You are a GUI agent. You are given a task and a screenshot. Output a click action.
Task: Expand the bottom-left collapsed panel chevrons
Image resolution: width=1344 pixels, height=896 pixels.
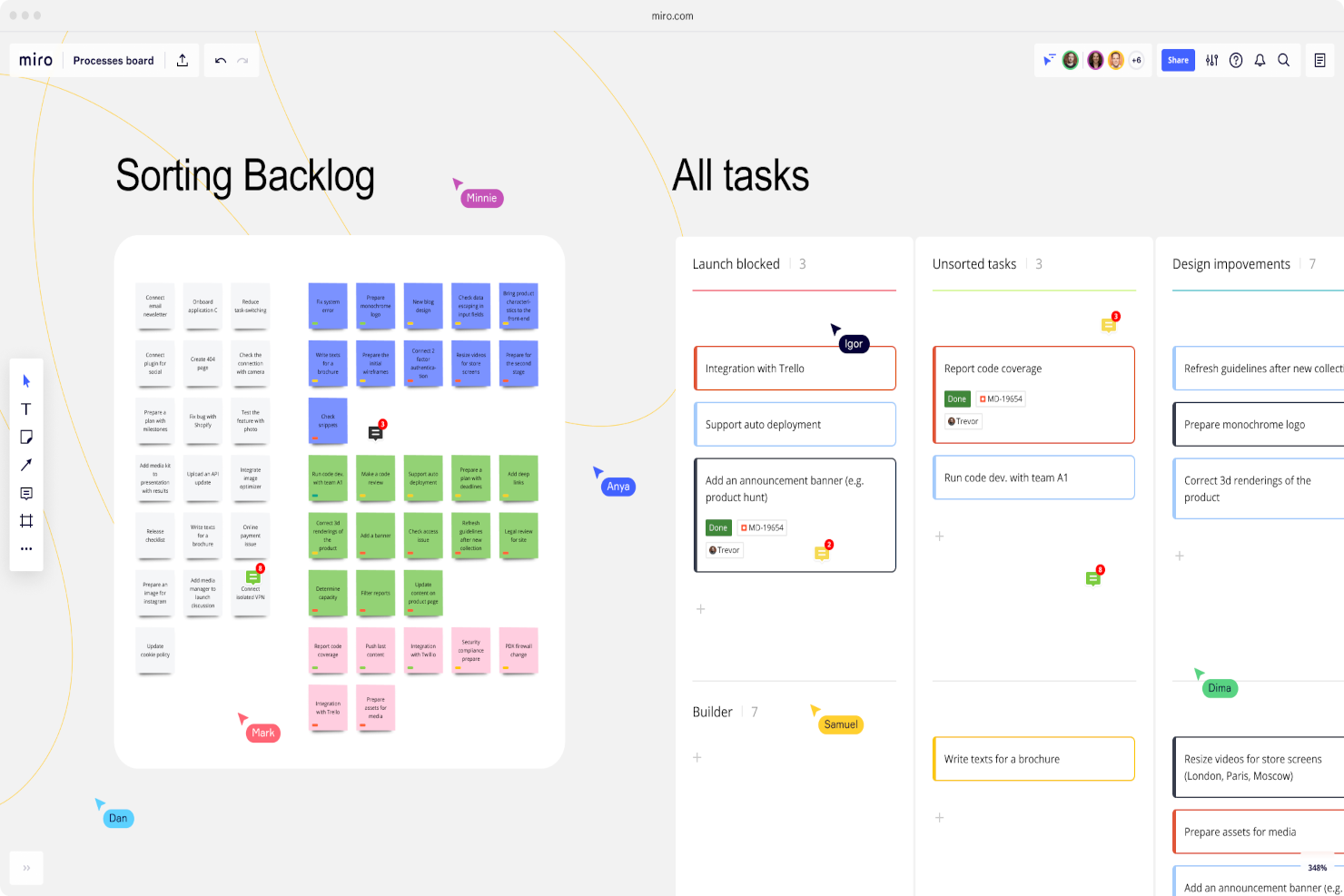26,868
